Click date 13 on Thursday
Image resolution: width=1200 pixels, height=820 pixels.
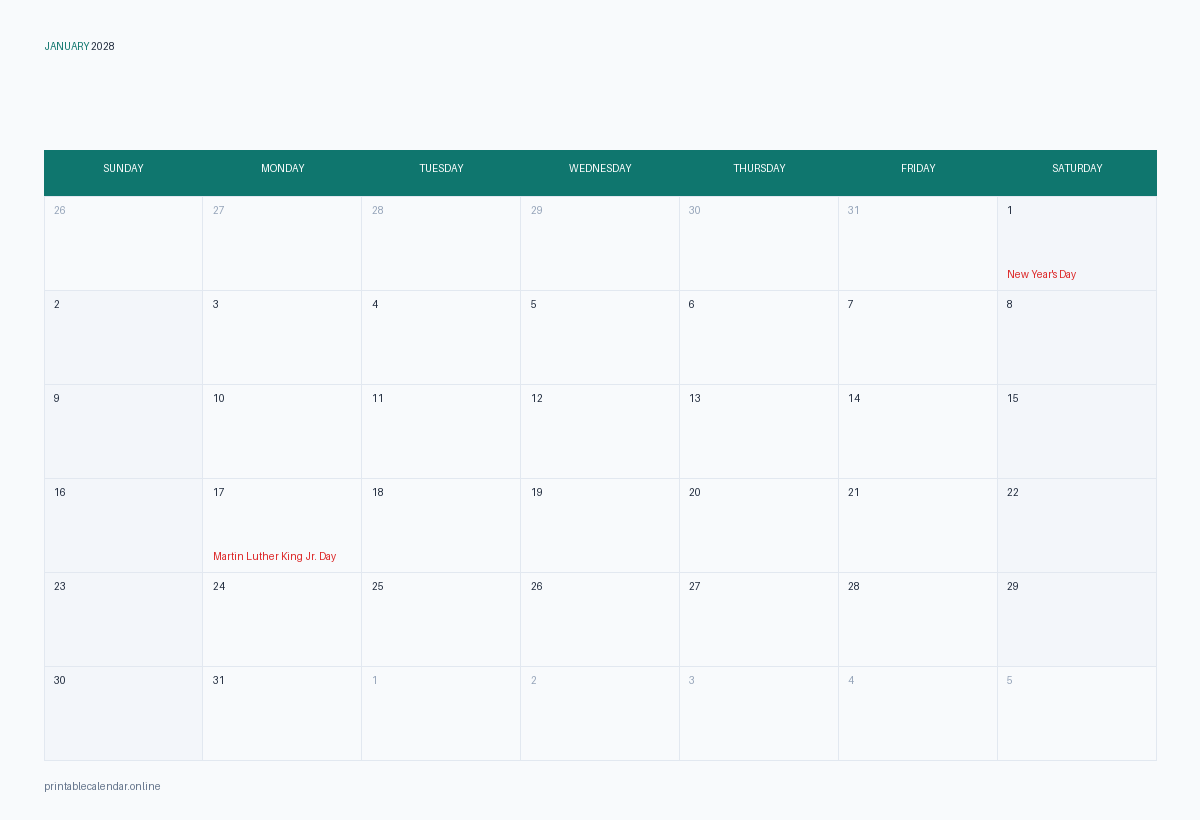(x=694, y=398)
